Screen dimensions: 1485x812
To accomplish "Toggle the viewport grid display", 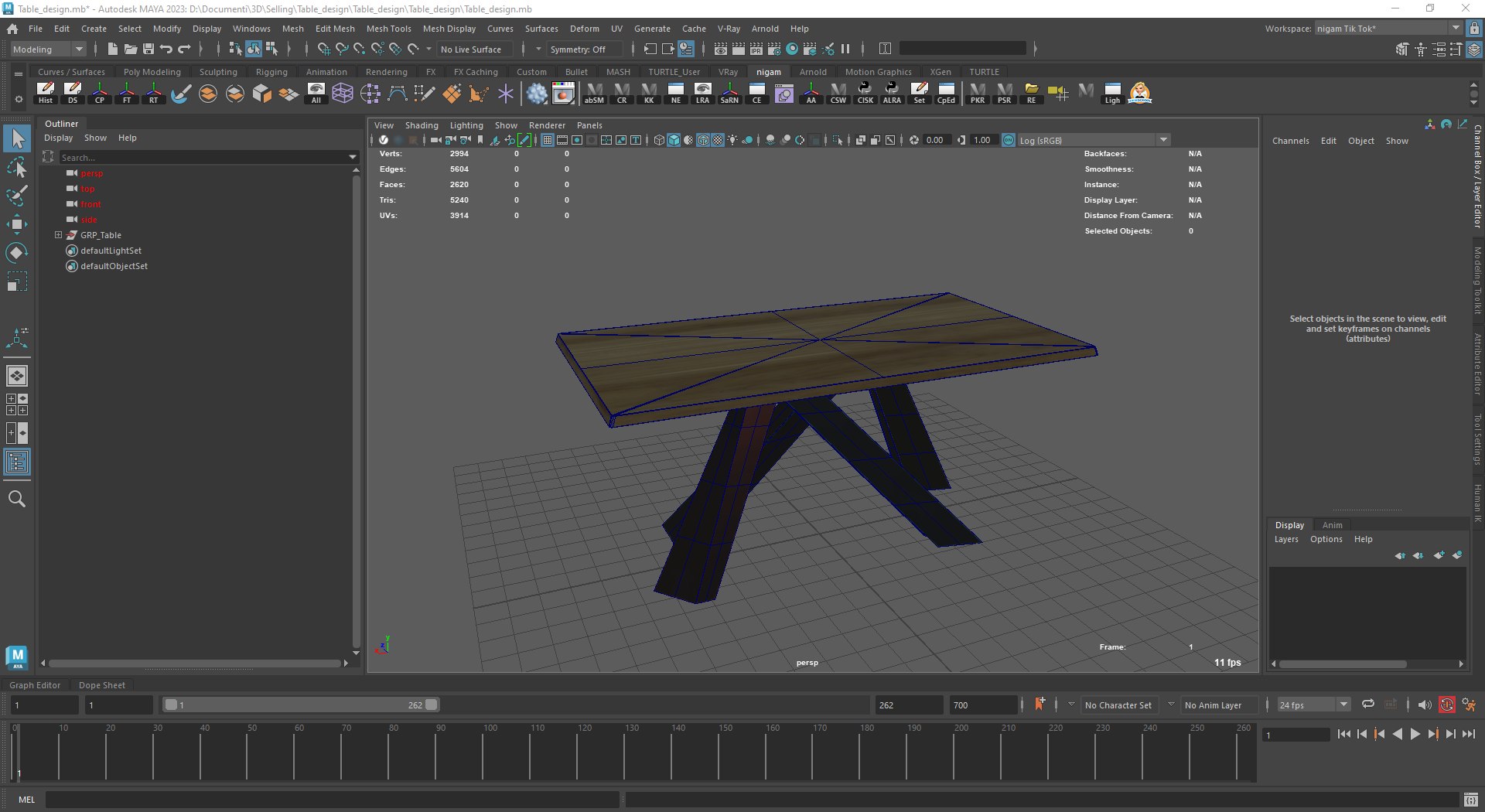I will pos(548,140).
